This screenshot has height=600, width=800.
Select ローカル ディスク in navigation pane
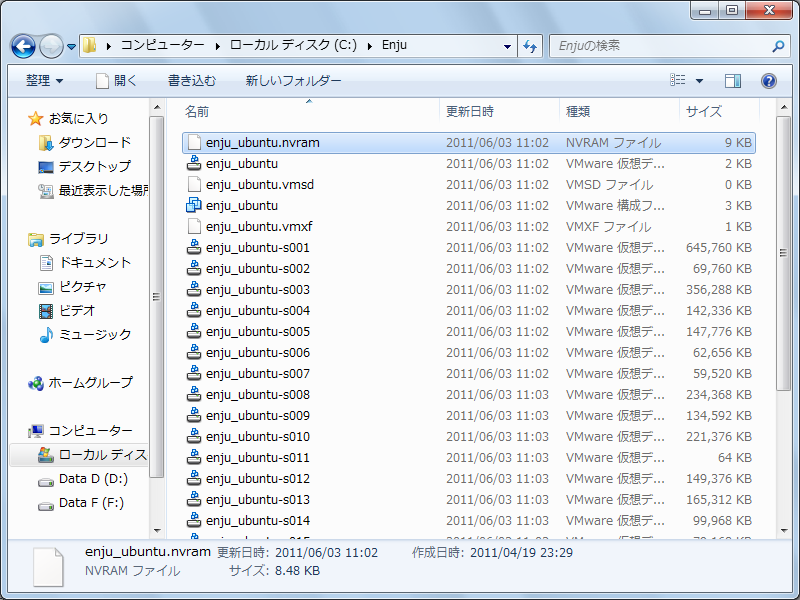(103, 455)
